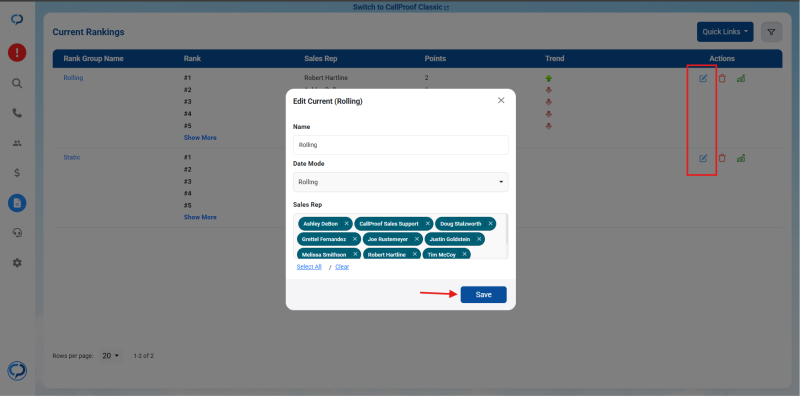800x396 pixels.
Task: Open the green chart icon for Rolling row
Action: click(741, 79)
